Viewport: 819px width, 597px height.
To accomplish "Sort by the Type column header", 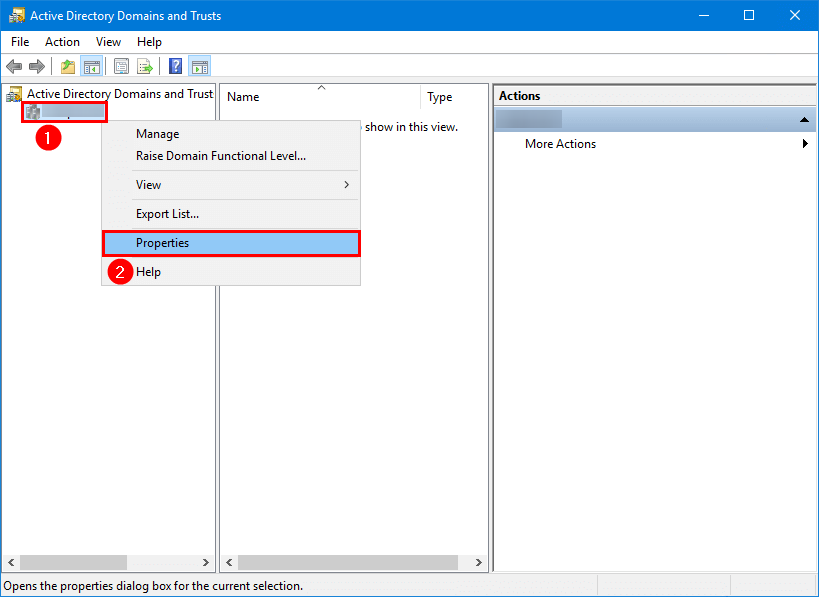I will click(453, 97).
